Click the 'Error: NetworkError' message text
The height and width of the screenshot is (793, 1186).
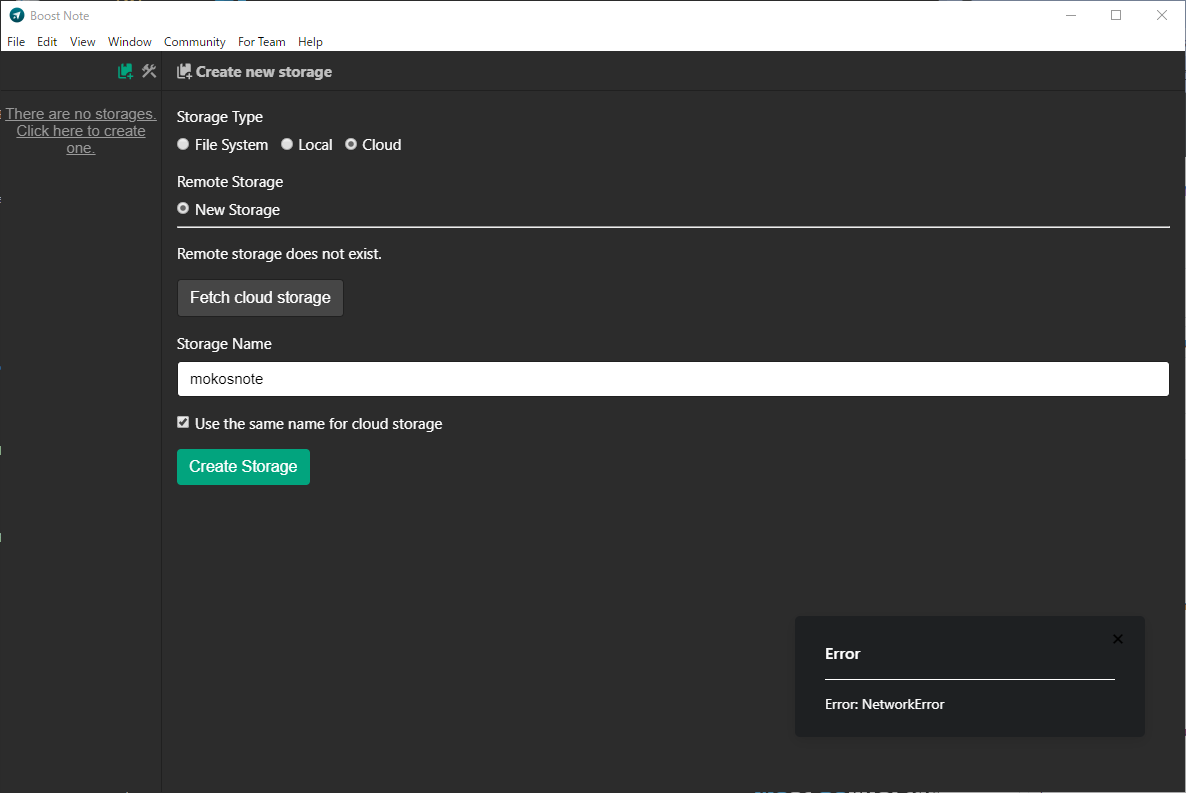tap(884, 704)
